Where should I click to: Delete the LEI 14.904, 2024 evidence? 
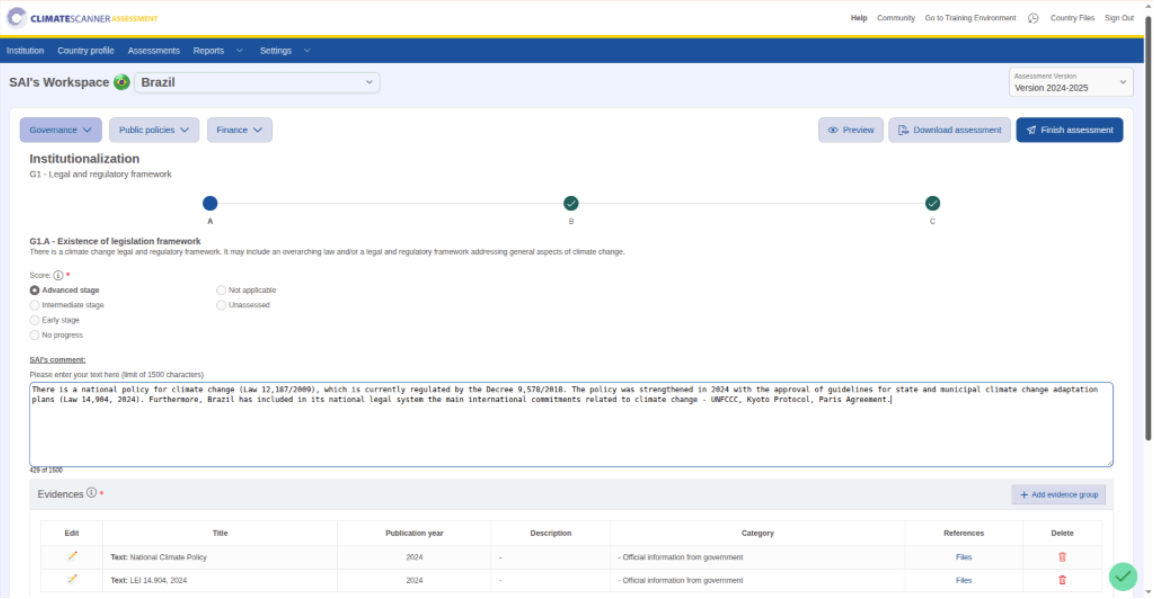click(1062, 580)
